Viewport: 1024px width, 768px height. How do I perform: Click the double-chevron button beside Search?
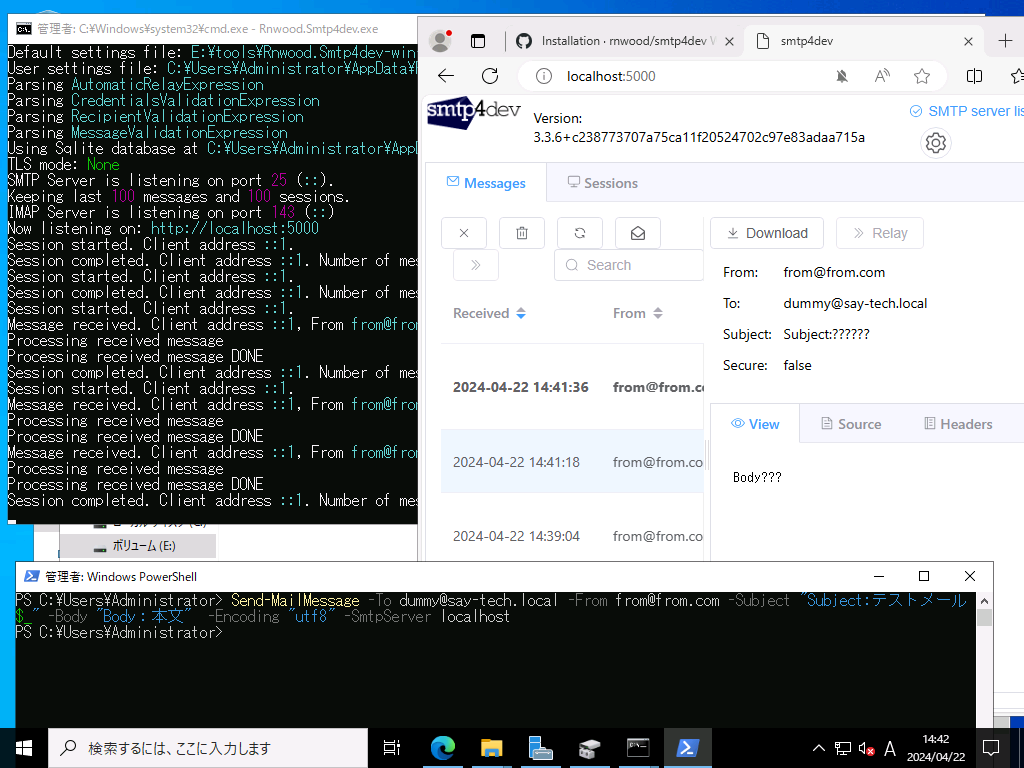pos(476,265)
